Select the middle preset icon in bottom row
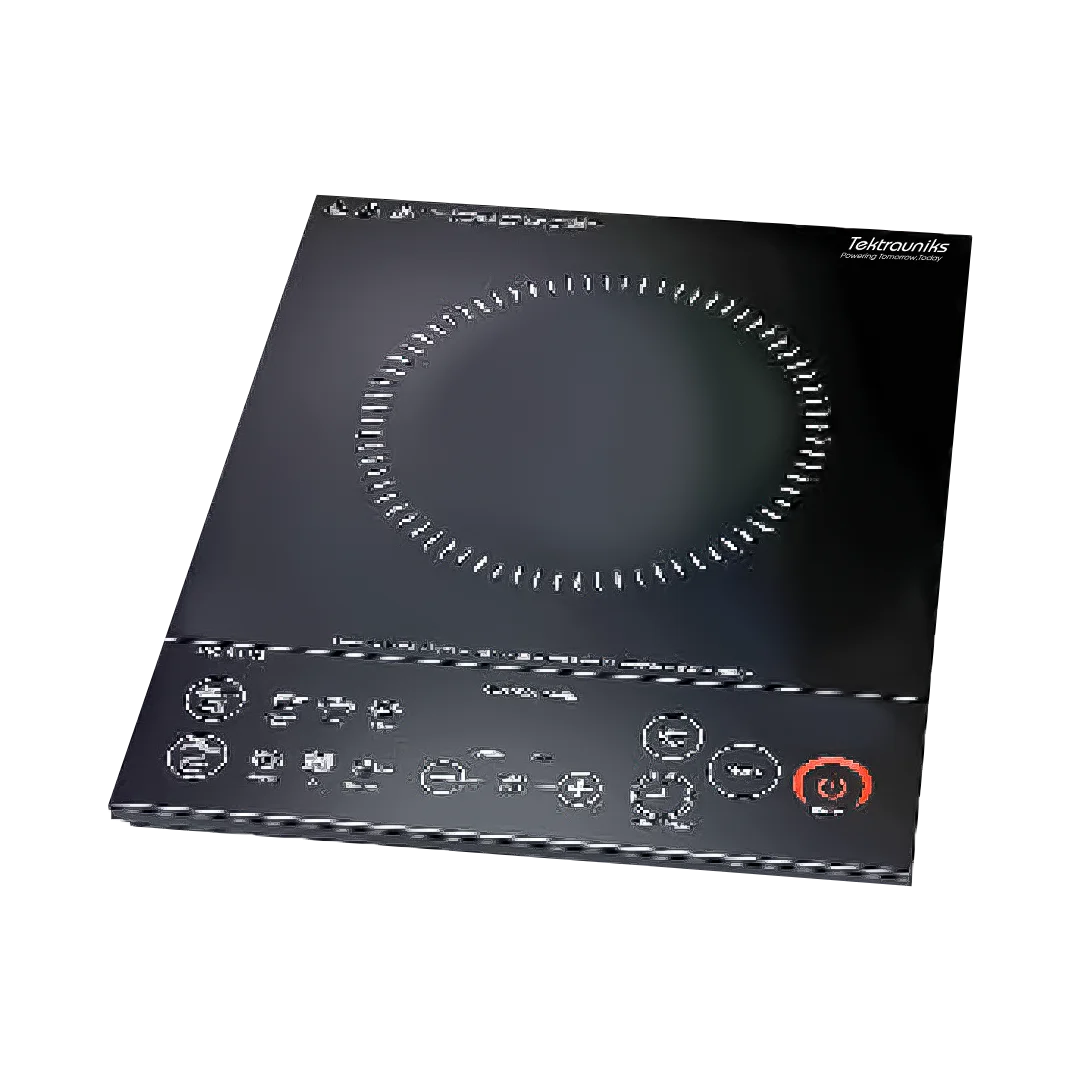The width and height of the screenshot is (1080, 1080). (x=317, y=761)
